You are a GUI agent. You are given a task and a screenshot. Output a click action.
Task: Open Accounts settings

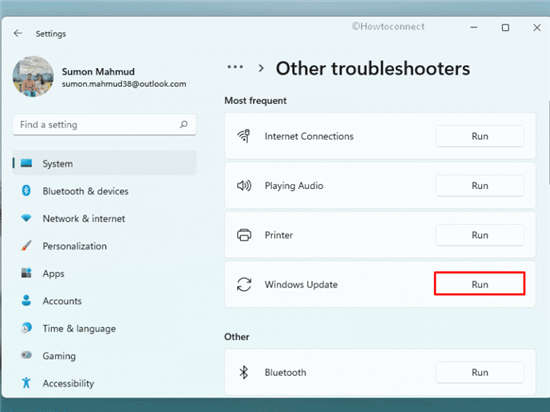click(104, 301)
